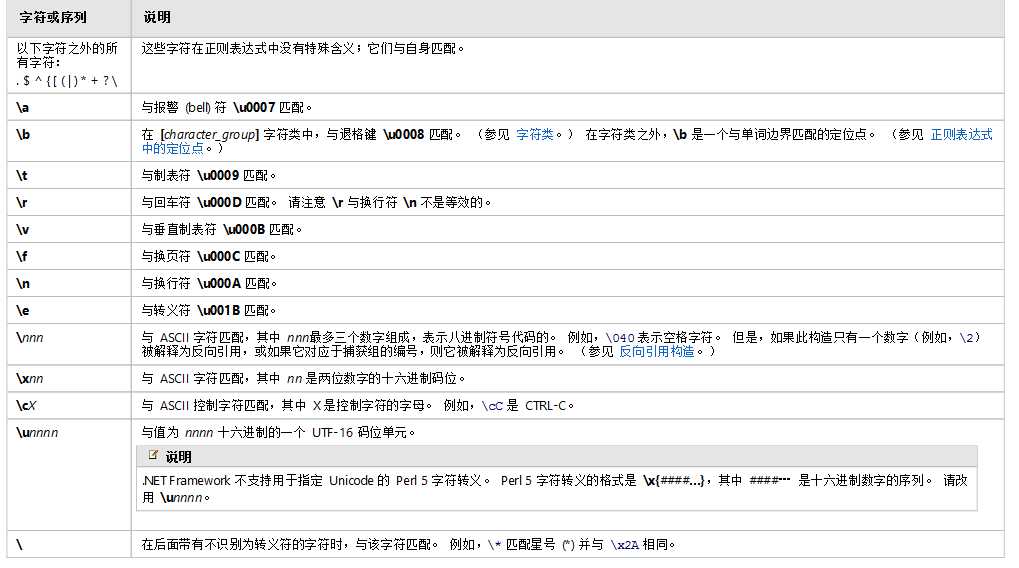Open the 字符类 link
The height and width of the screenshot is (568, 1019).
534,135
